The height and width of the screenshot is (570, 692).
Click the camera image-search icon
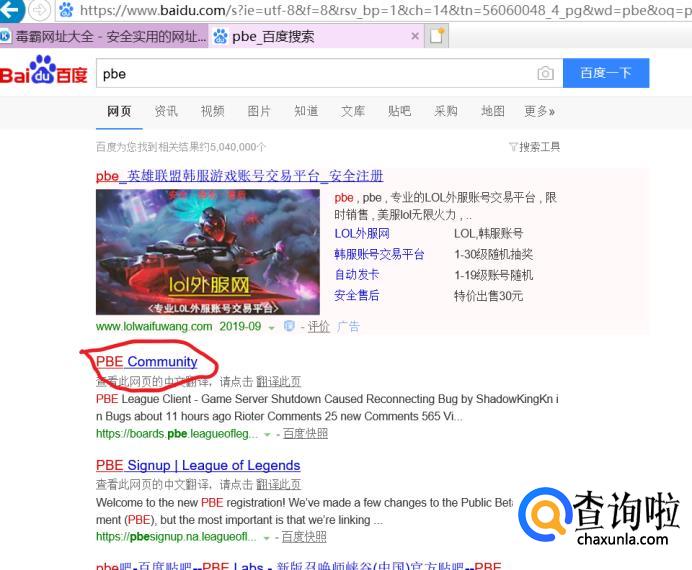pyautogui.click(x=545, y=73)
